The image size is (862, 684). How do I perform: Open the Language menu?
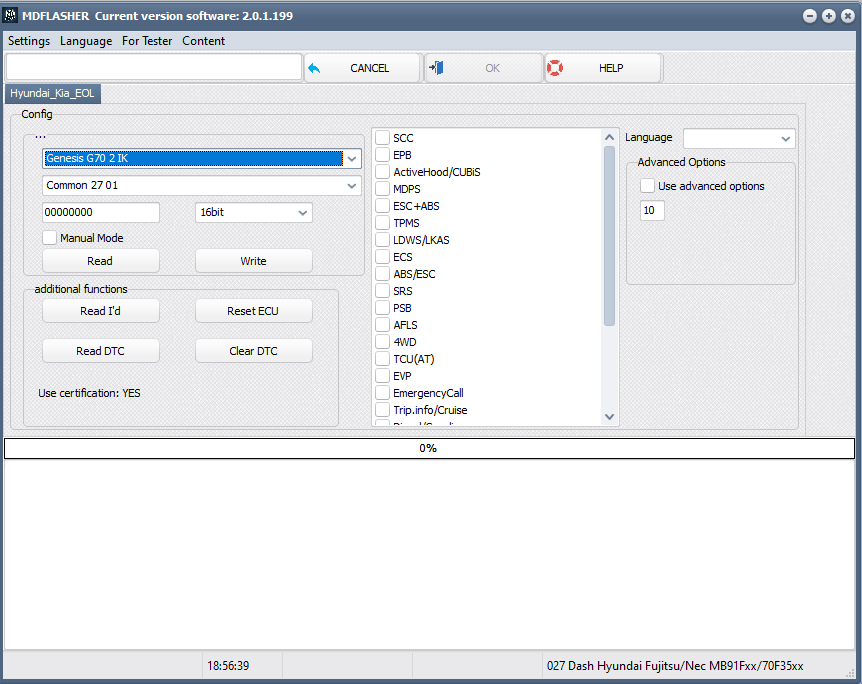click(x=86, y=41)
